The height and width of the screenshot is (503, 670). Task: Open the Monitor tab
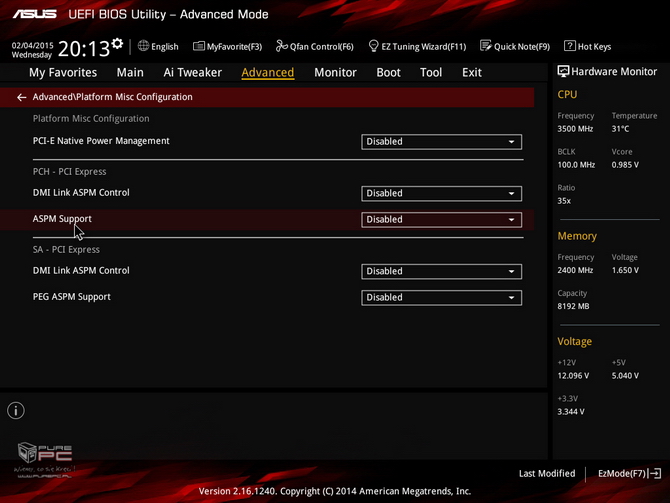pos(335,72)
